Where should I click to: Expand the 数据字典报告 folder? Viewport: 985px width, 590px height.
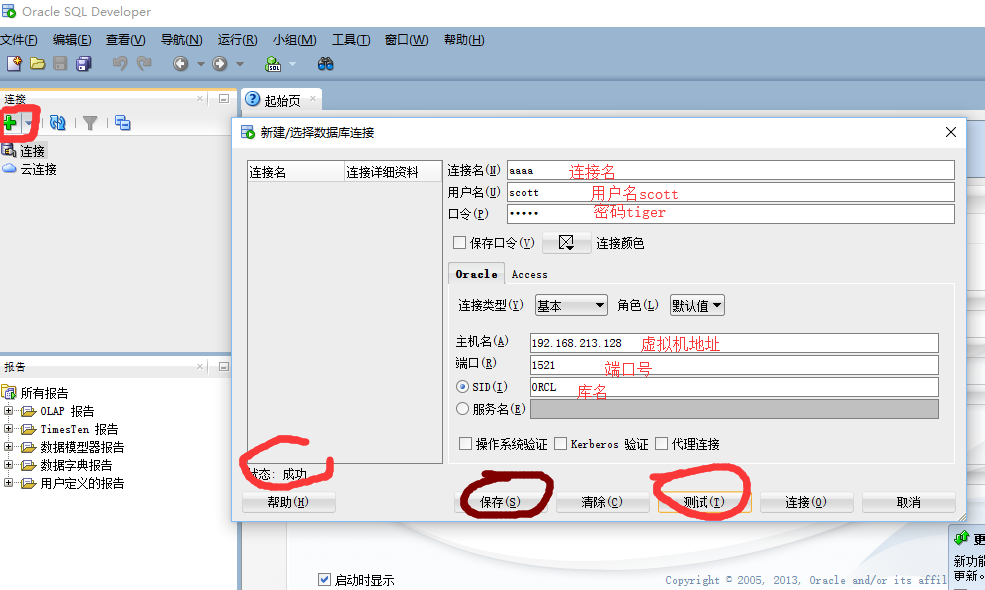click(x=8, y=465)
